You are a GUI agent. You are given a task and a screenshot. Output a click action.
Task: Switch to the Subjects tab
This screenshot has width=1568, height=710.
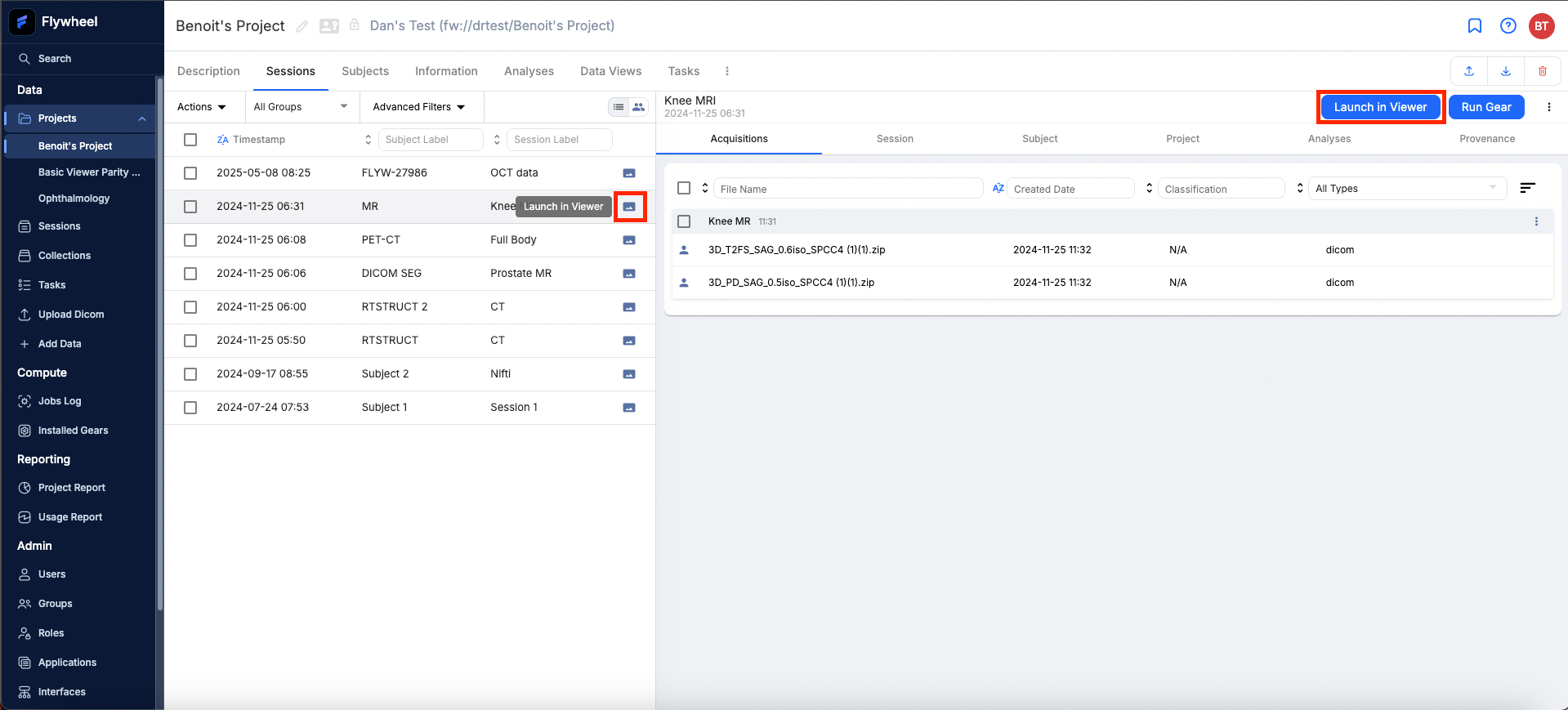(365, 71)
